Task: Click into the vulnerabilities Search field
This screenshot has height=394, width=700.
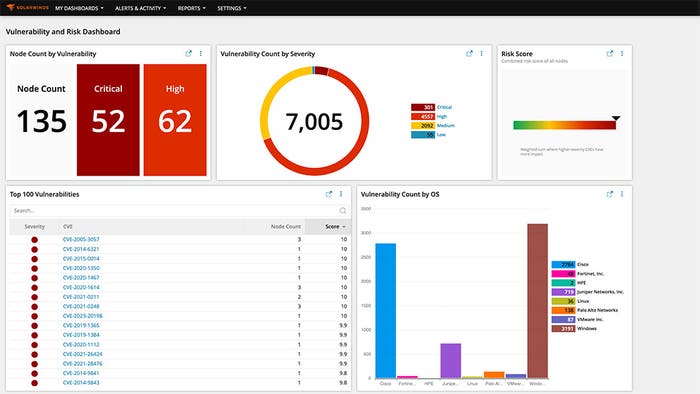Action: (179, 211)
